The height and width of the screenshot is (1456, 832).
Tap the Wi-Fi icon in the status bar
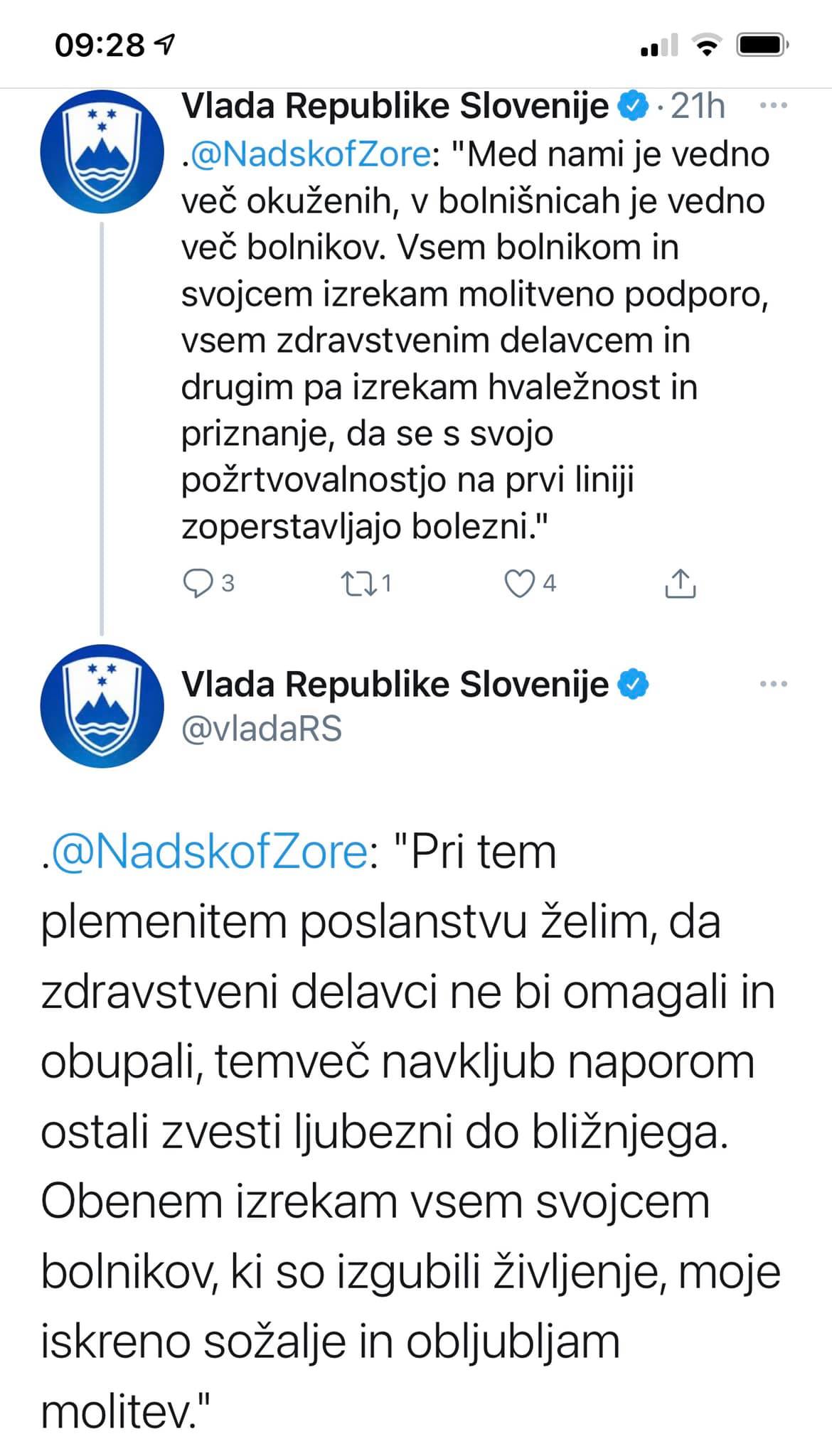click(x=706, y=45)
